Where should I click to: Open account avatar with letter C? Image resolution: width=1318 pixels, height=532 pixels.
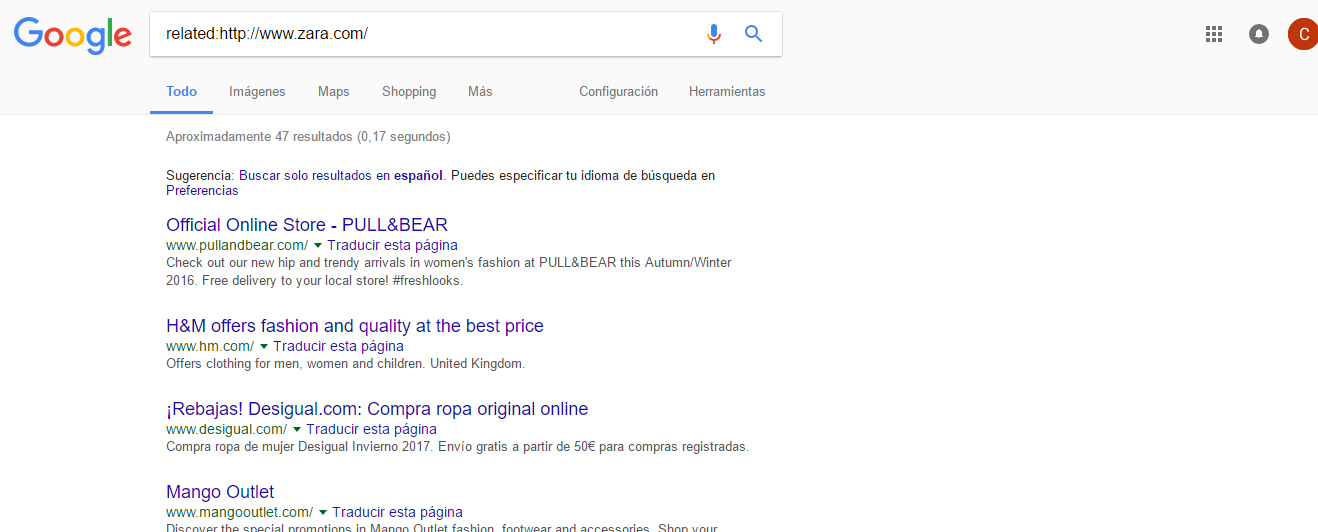click(1303, 34)
